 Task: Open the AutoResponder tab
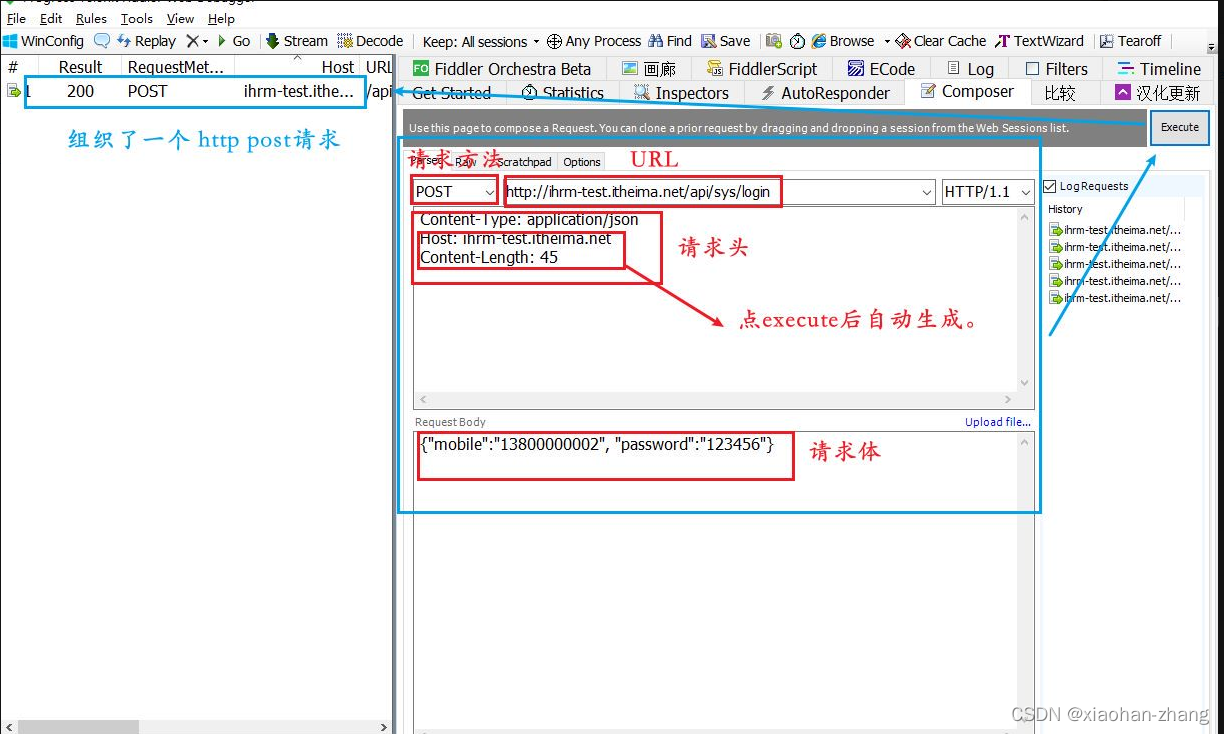[x=825, y=93]
